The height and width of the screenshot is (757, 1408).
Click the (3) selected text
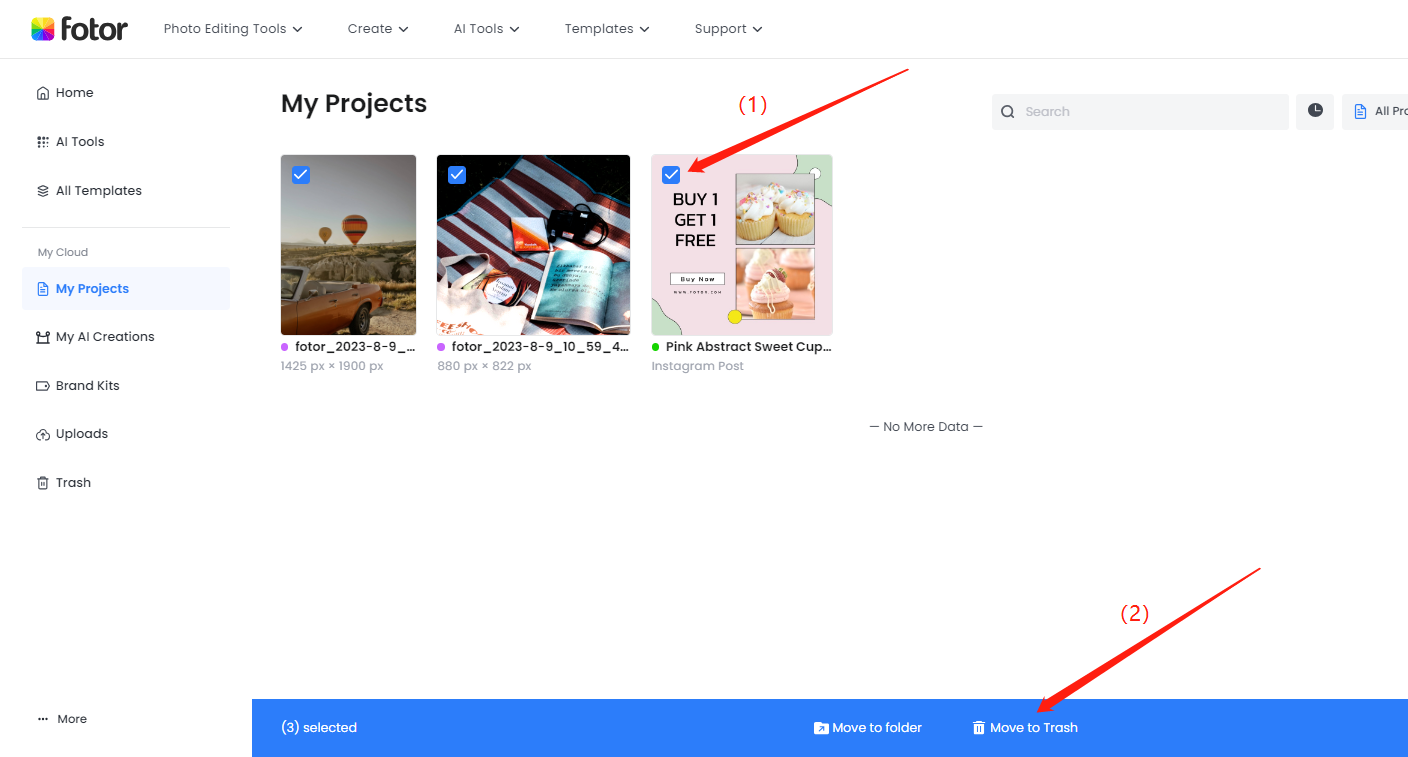coord(319,728)
